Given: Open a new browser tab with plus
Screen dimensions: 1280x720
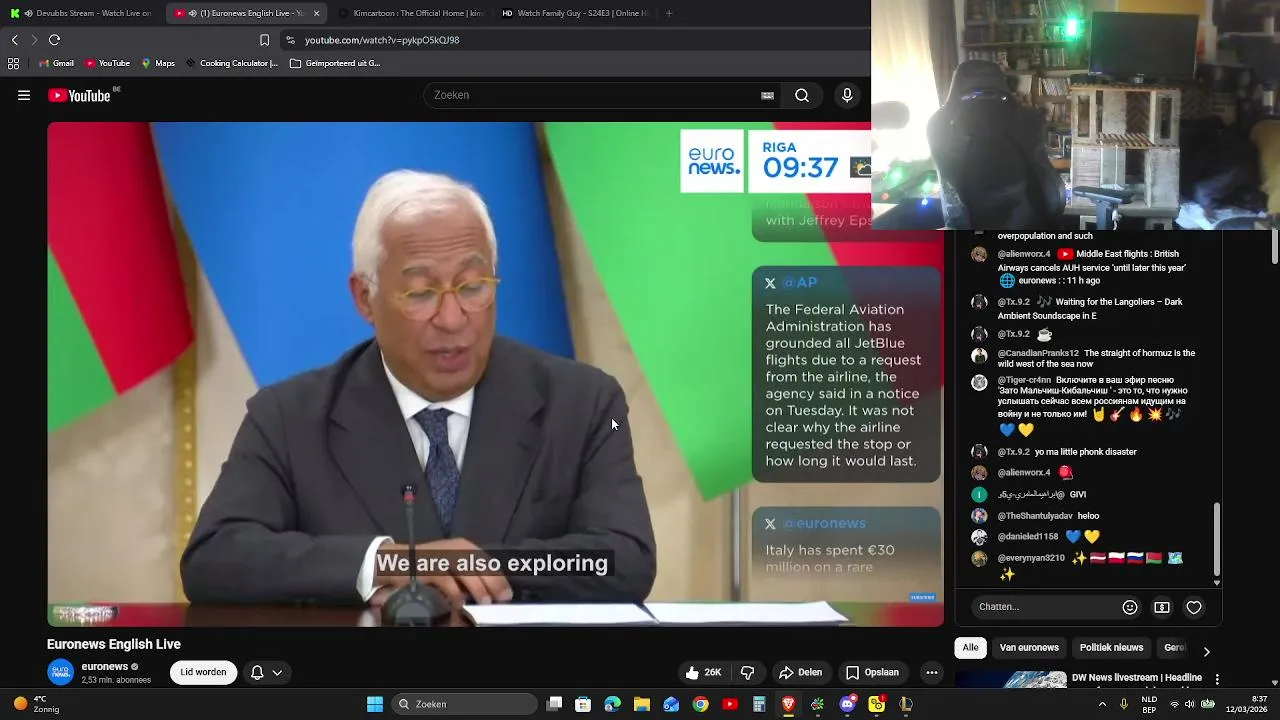Looking at the screenshot, I should (x=669, y=13).
